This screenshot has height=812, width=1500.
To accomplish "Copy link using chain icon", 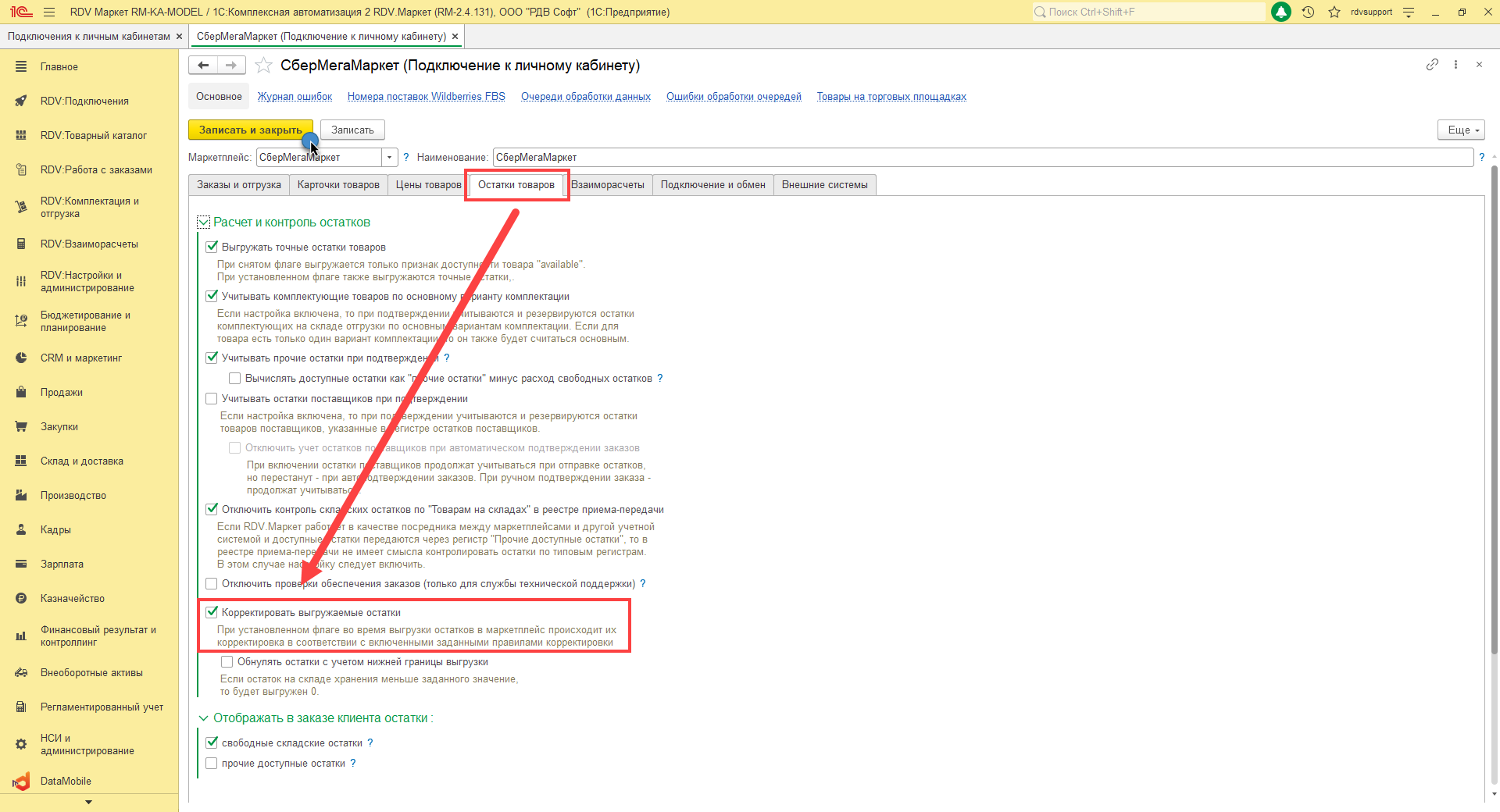I will pos(1432,65).
